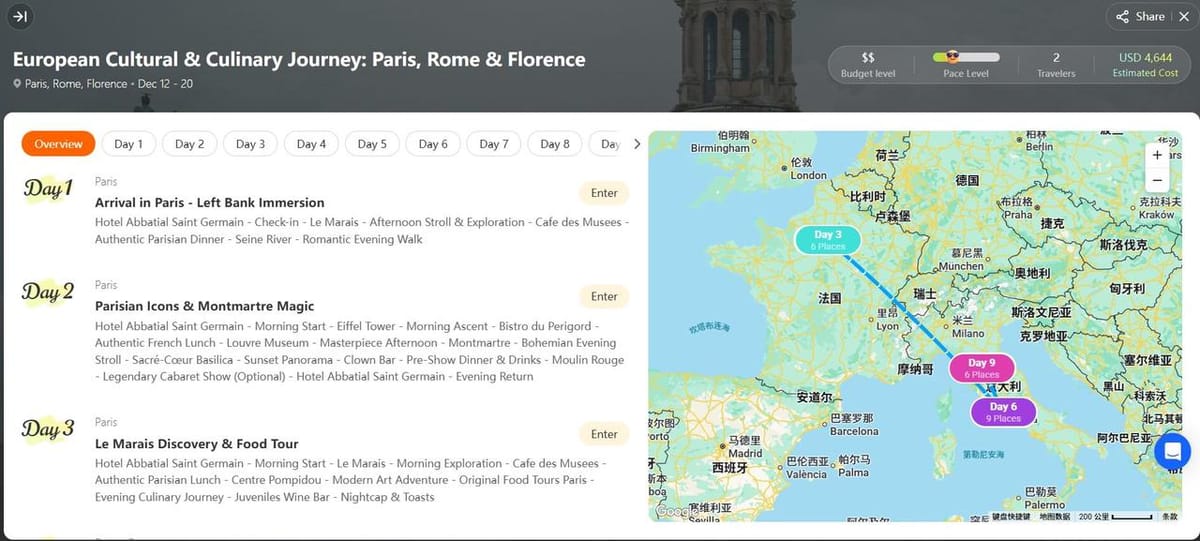Viewport: 1200px width, 541px height.
Task: Enter Day 3 Le Marais Discovery details
Action: point(604,434)
